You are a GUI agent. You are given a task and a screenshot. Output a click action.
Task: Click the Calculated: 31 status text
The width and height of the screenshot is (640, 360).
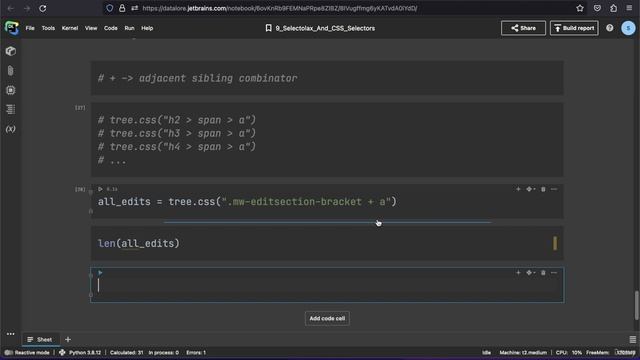point(127,352)
